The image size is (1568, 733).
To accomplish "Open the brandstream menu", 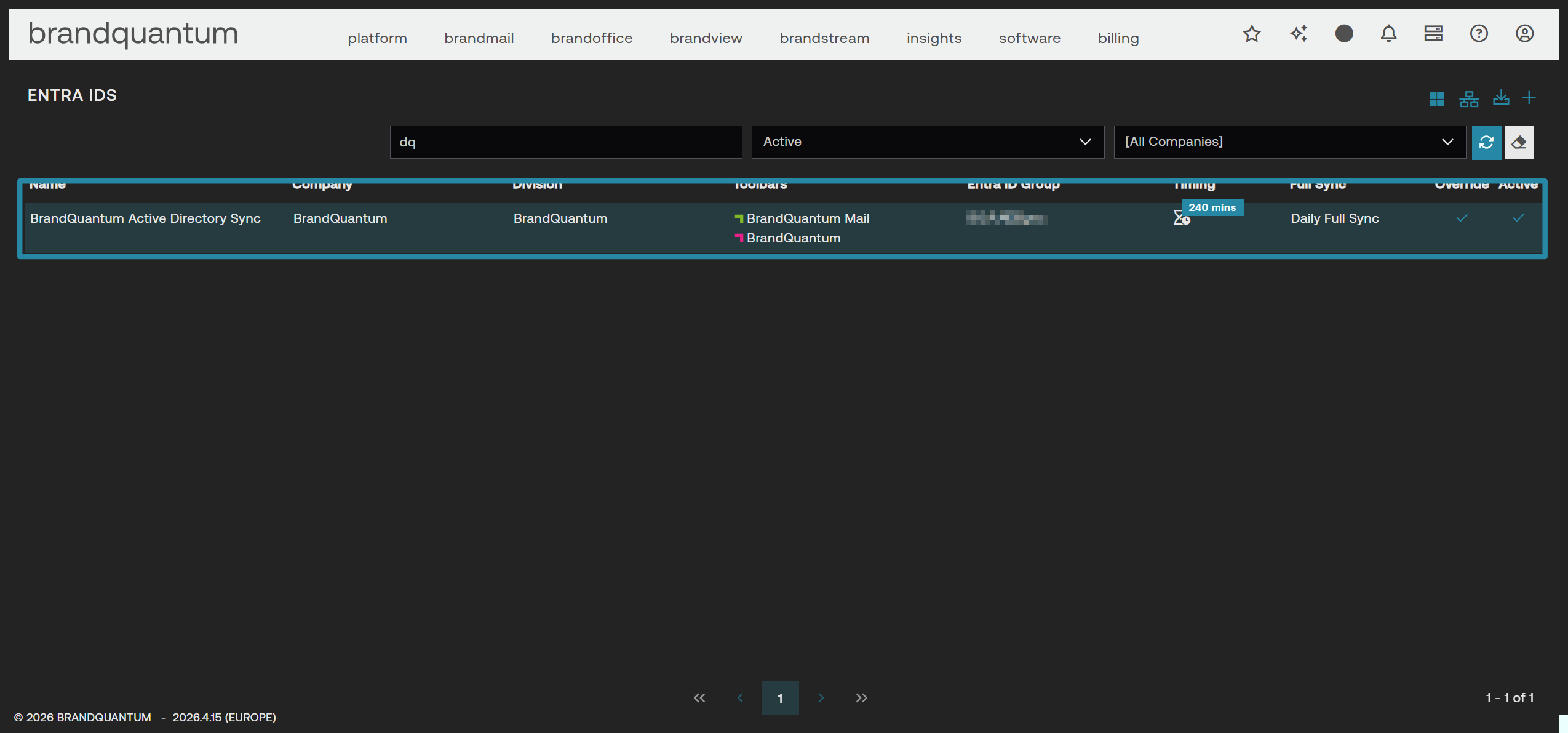I will point(824,38).
